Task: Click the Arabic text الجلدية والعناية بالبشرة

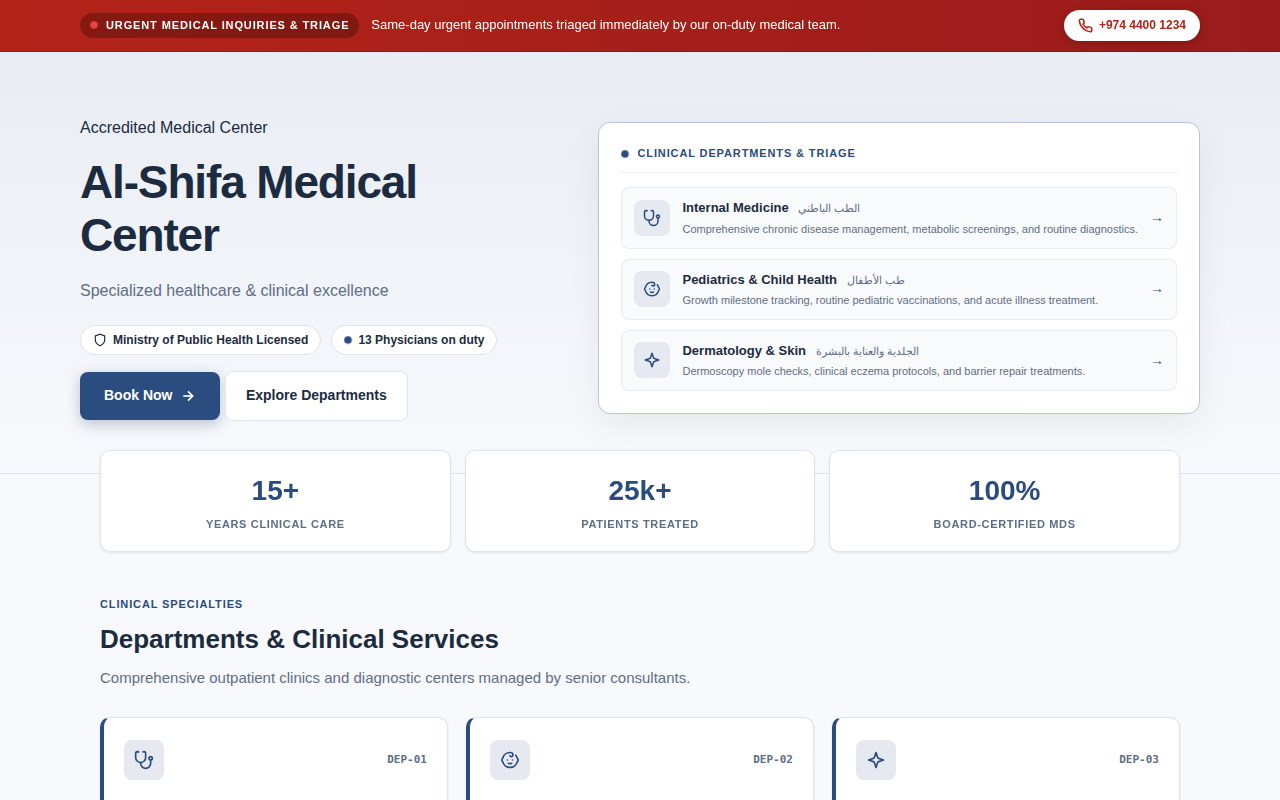Action: point(867,351)
